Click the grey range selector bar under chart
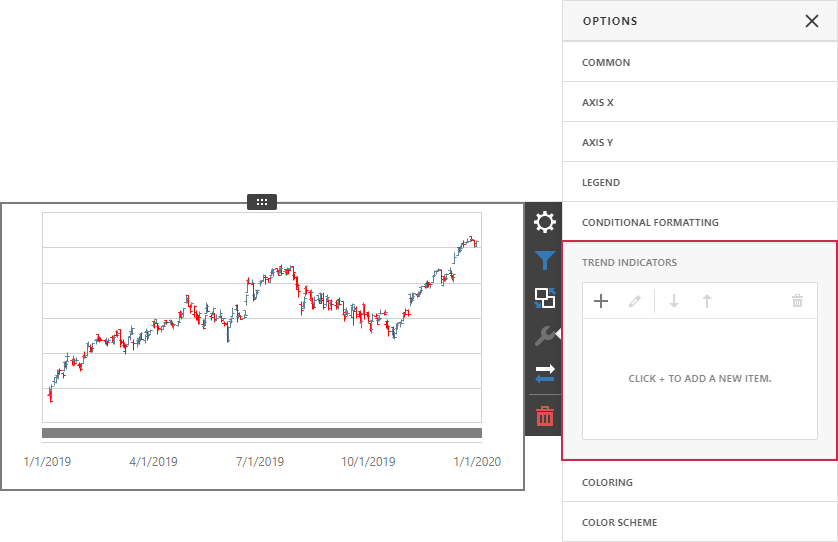This screenshot has height=542, width=838. pos(262,433)
